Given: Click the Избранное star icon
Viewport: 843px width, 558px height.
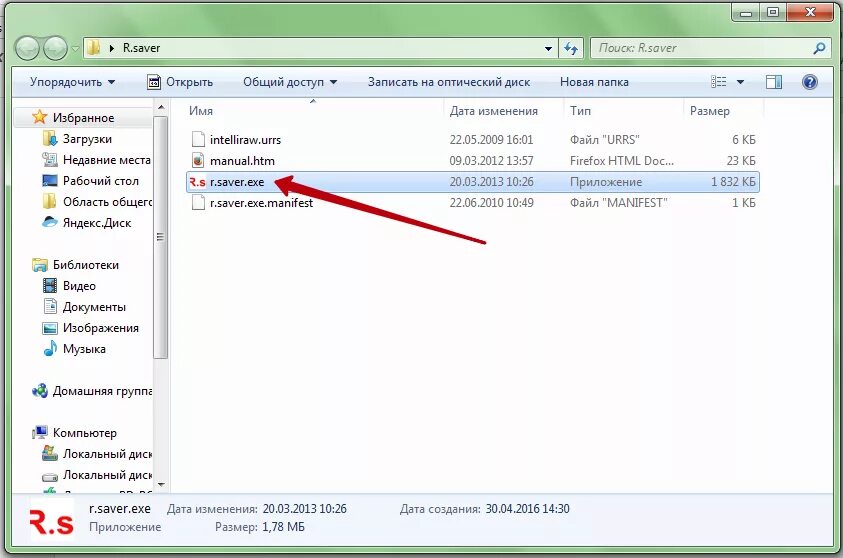Looking at the screenshot, I should tap(39, 117).
